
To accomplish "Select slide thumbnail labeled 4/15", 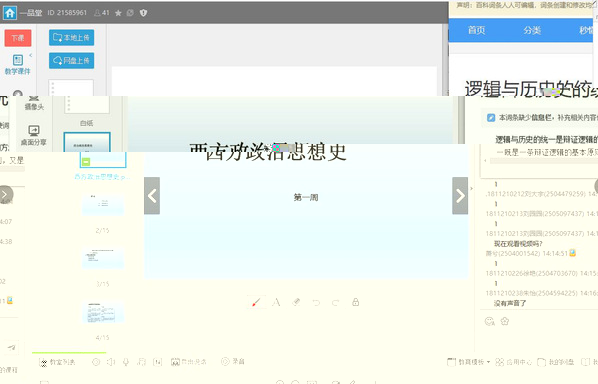I will point(103,312).
